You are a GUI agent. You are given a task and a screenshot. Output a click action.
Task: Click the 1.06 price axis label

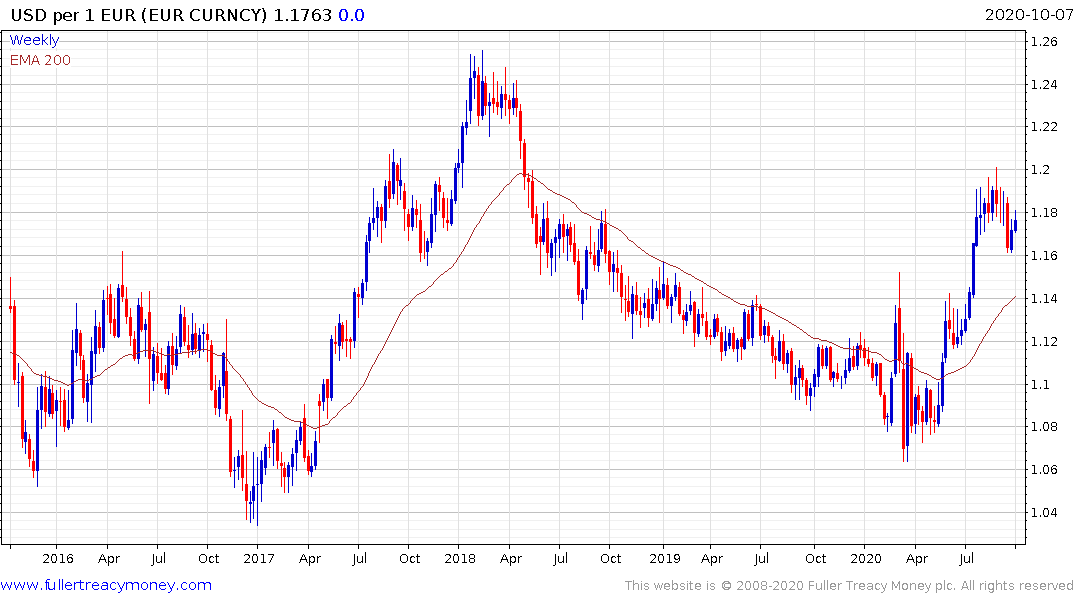[x=1044, y=470]
